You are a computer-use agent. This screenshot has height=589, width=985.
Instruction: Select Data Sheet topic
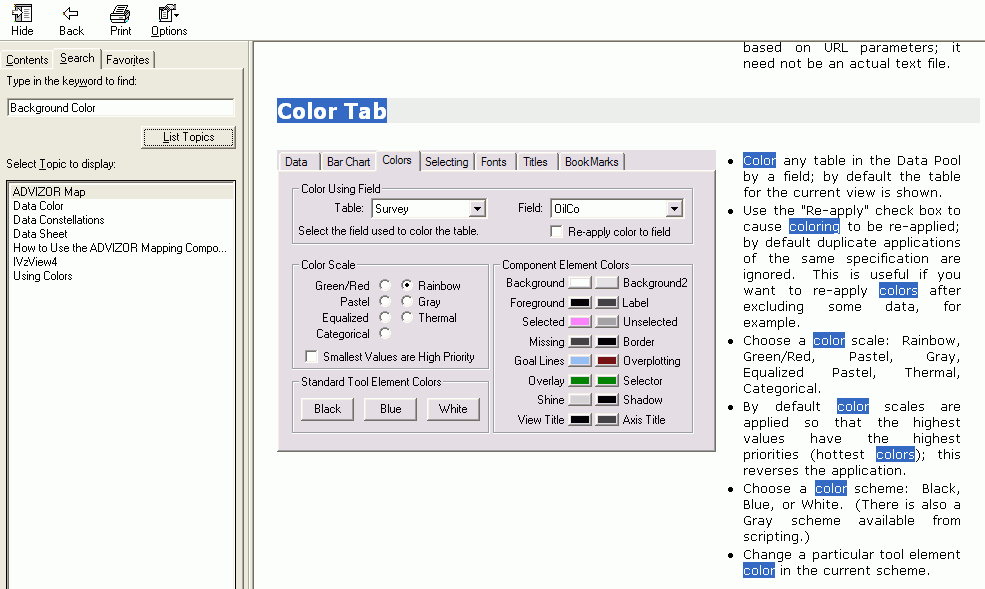[40, 234]
